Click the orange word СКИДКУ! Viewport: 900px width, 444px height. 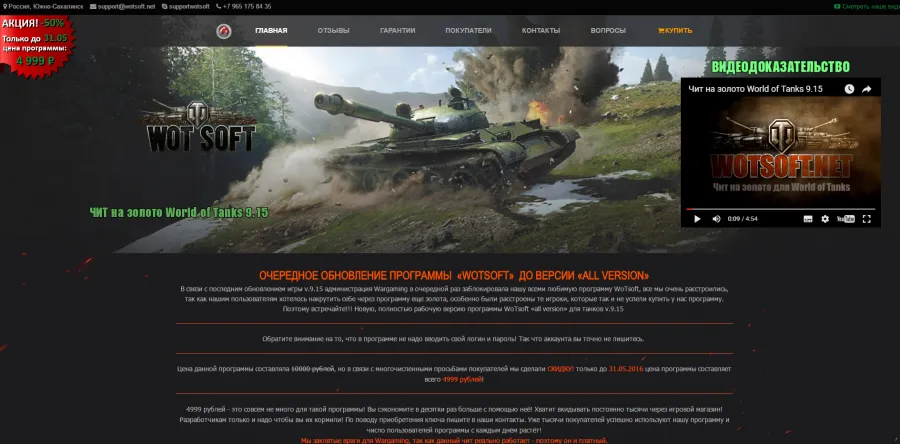coord(560,369)
